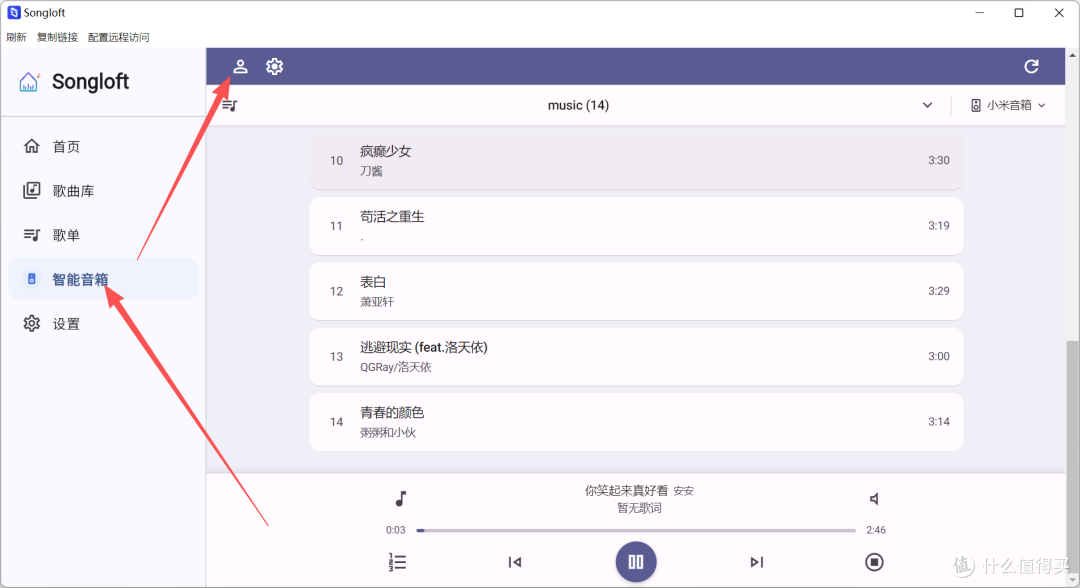Maximize the Songloft window

pos(1019,12)
